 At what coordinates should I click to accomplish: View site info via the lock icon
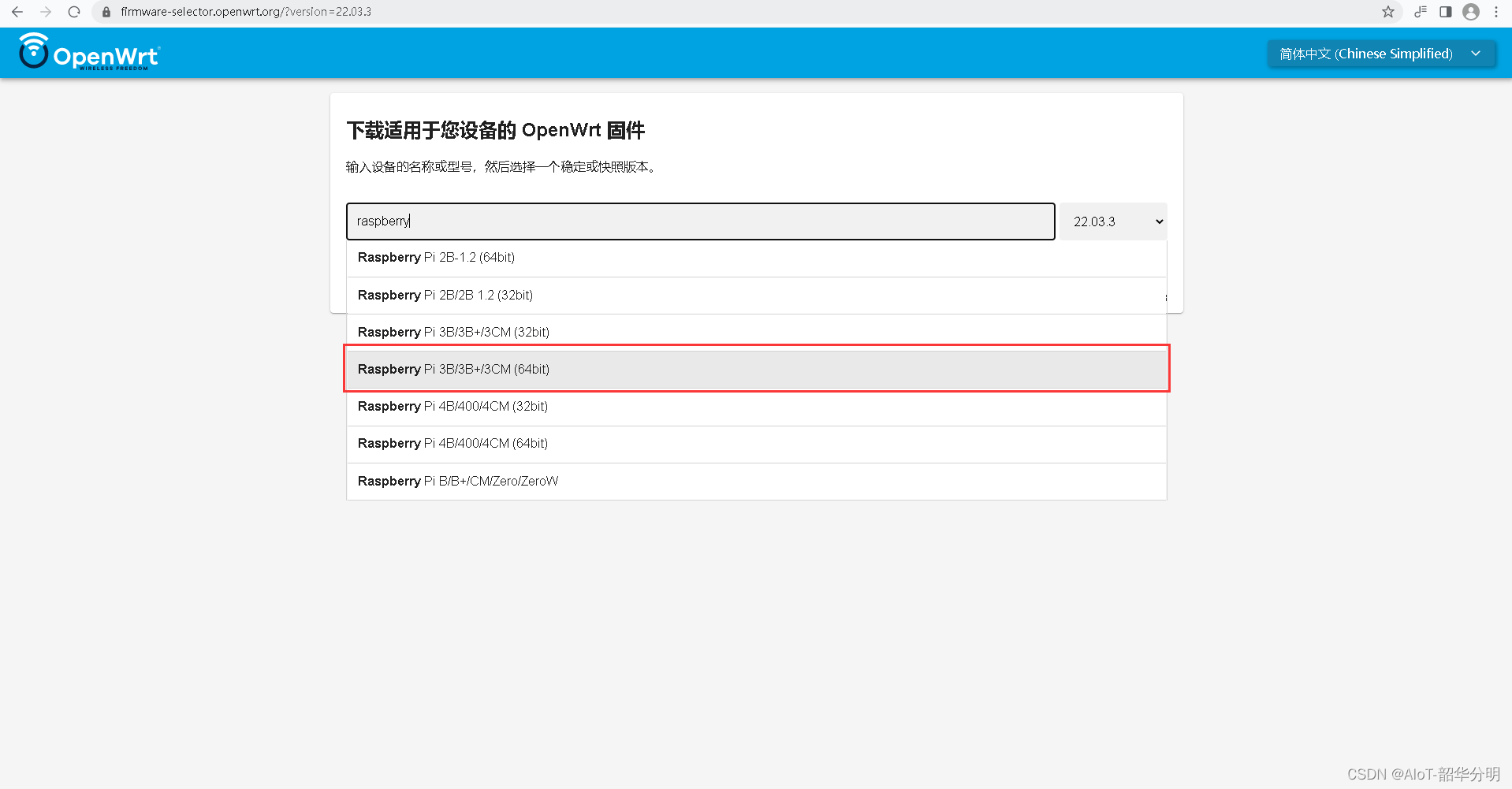click(x=106, y=12)
